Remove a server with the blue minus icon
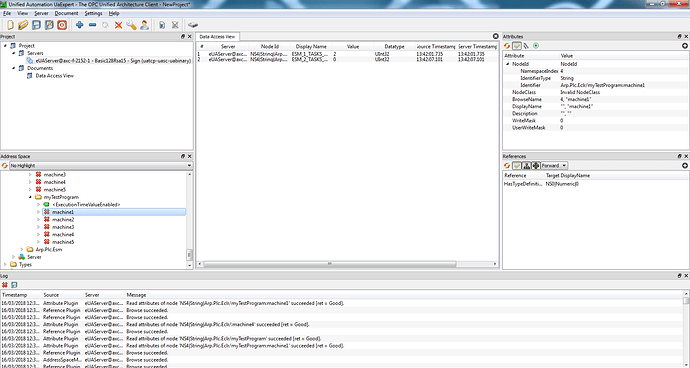The height and width of the screenshot is (368, 690). click(x=92, y=25)
